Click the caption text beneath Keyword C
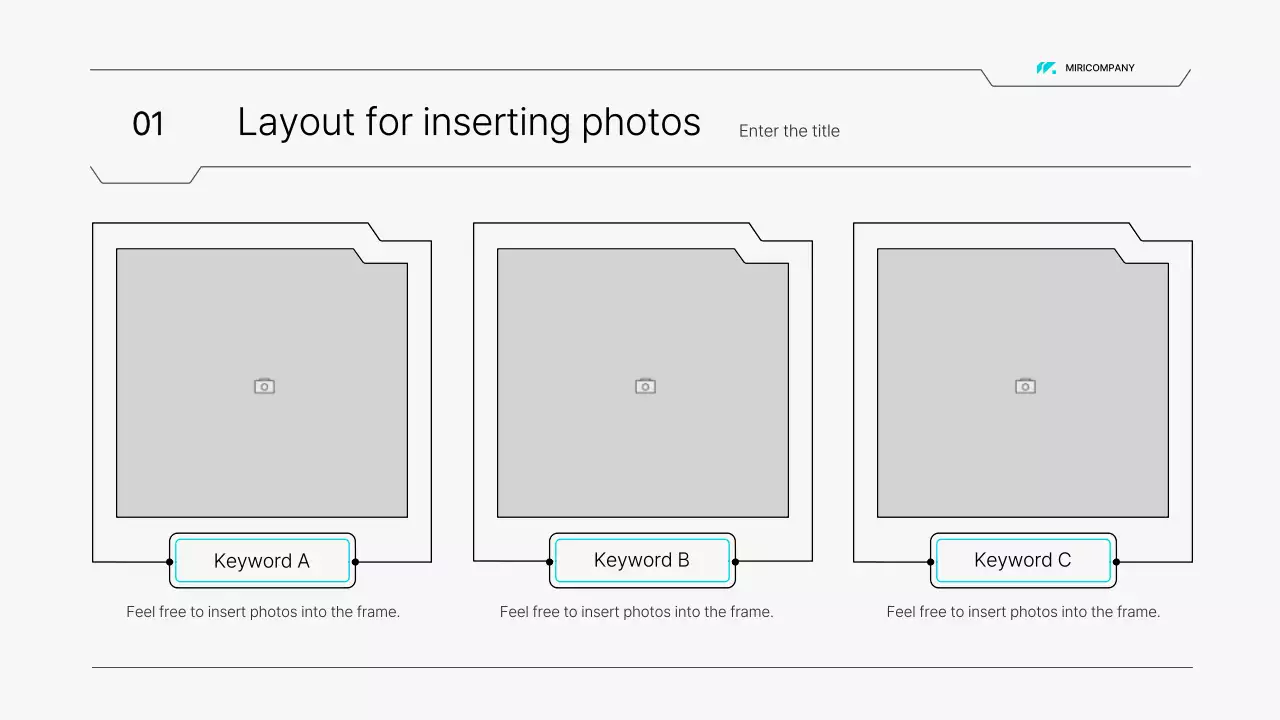The image size is (1280, 720). pos(1023,612)
